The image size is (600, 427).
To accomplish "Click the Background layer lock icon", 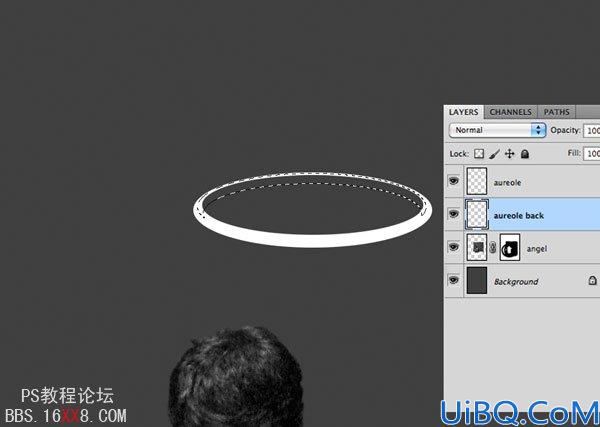I will coord(592,280).
